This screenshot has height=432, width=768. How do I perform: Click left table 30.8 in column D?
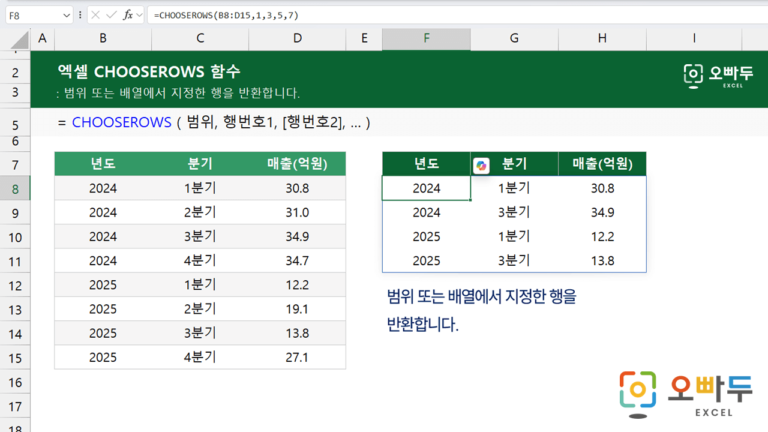pyautogui.click(x=297, y=188)
